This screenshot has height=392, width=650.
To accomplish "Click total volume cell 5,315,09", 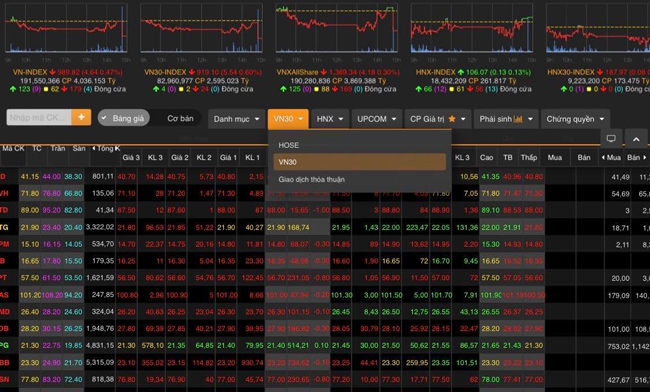I will (100, 362).
